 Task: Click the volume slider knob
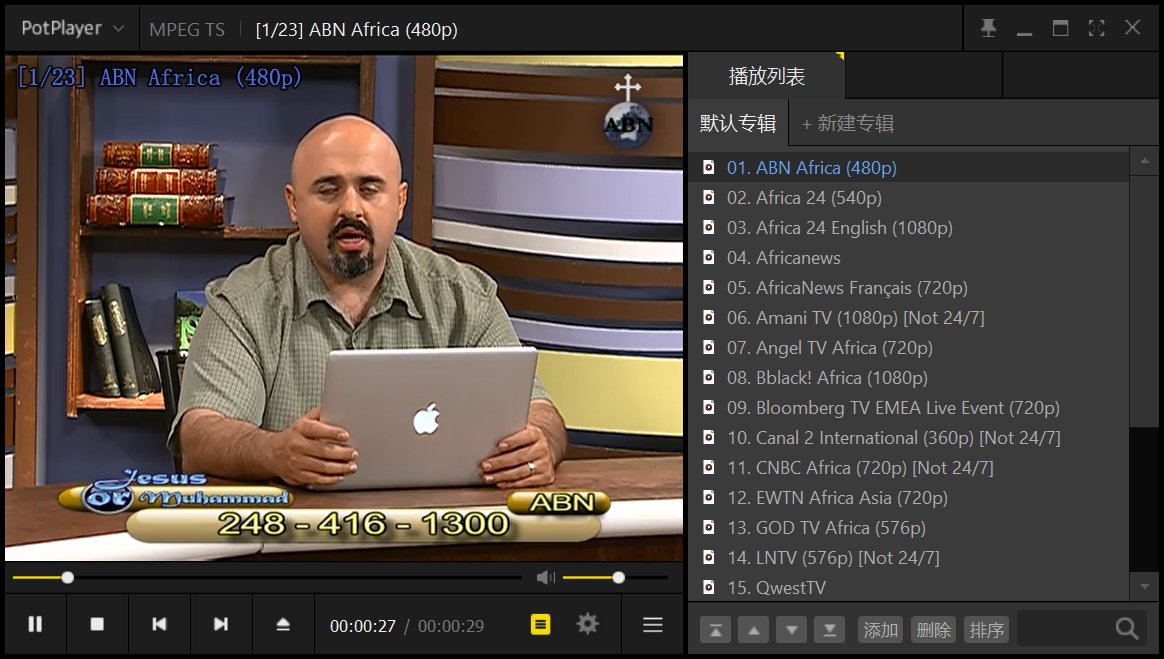tap(618, 577)
